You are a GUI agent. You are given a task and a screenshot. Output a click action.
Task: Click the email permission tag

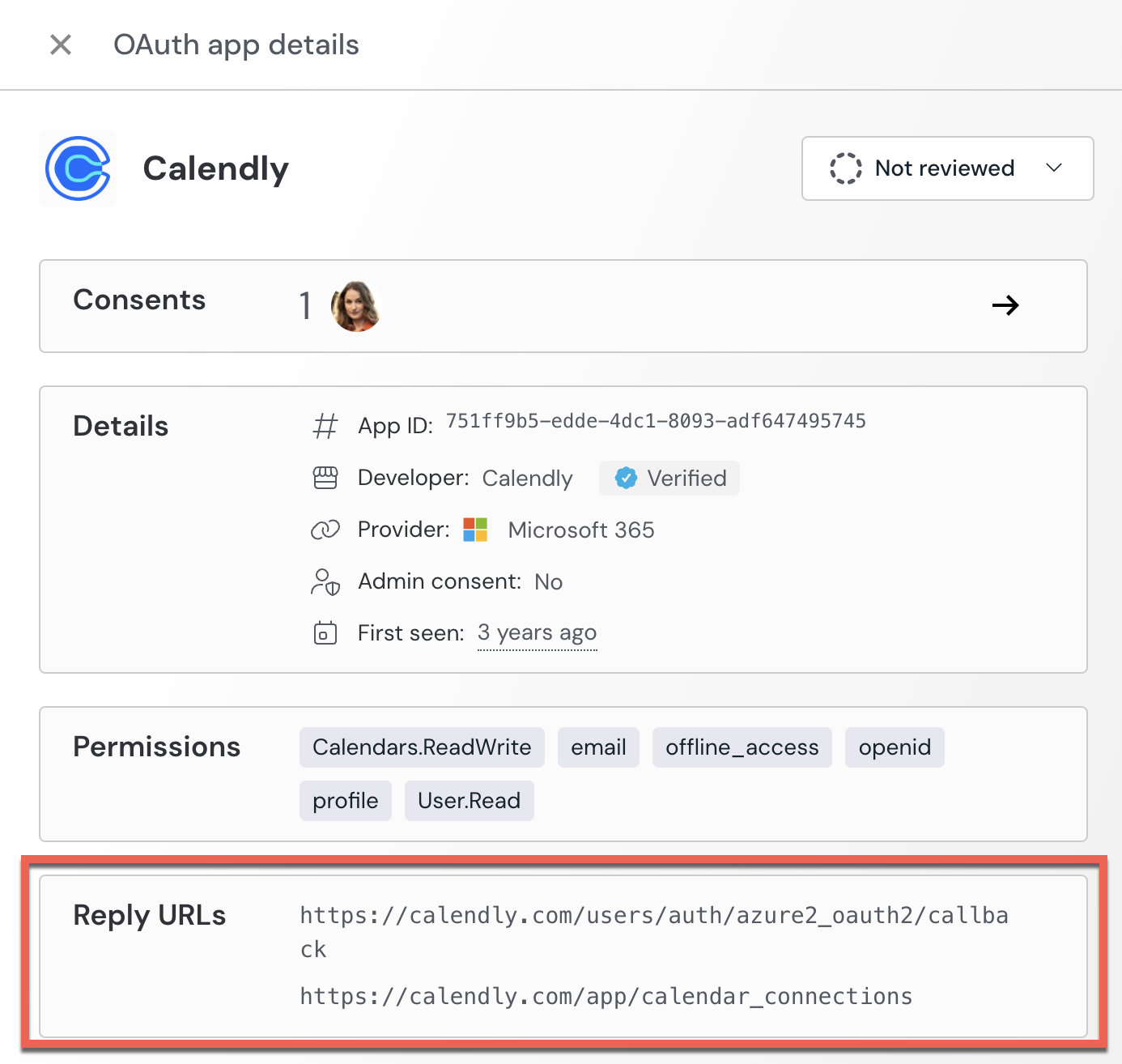click(x=598, y=747)
